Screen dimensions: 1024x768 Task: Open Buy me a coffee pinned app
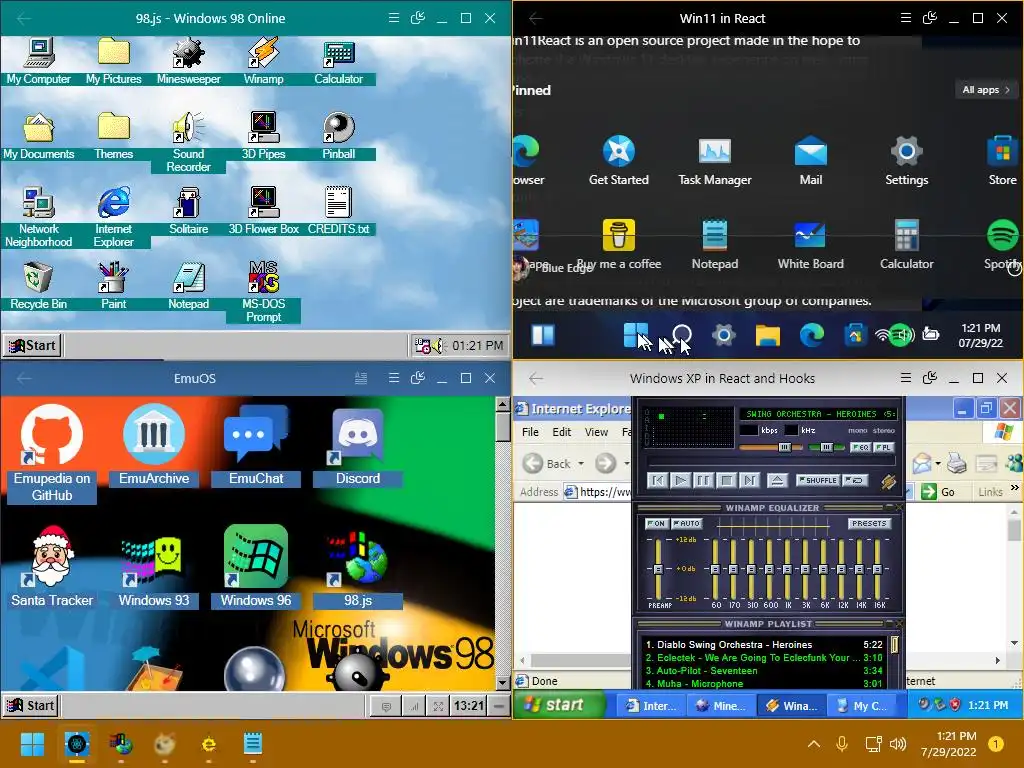[618, 245]
